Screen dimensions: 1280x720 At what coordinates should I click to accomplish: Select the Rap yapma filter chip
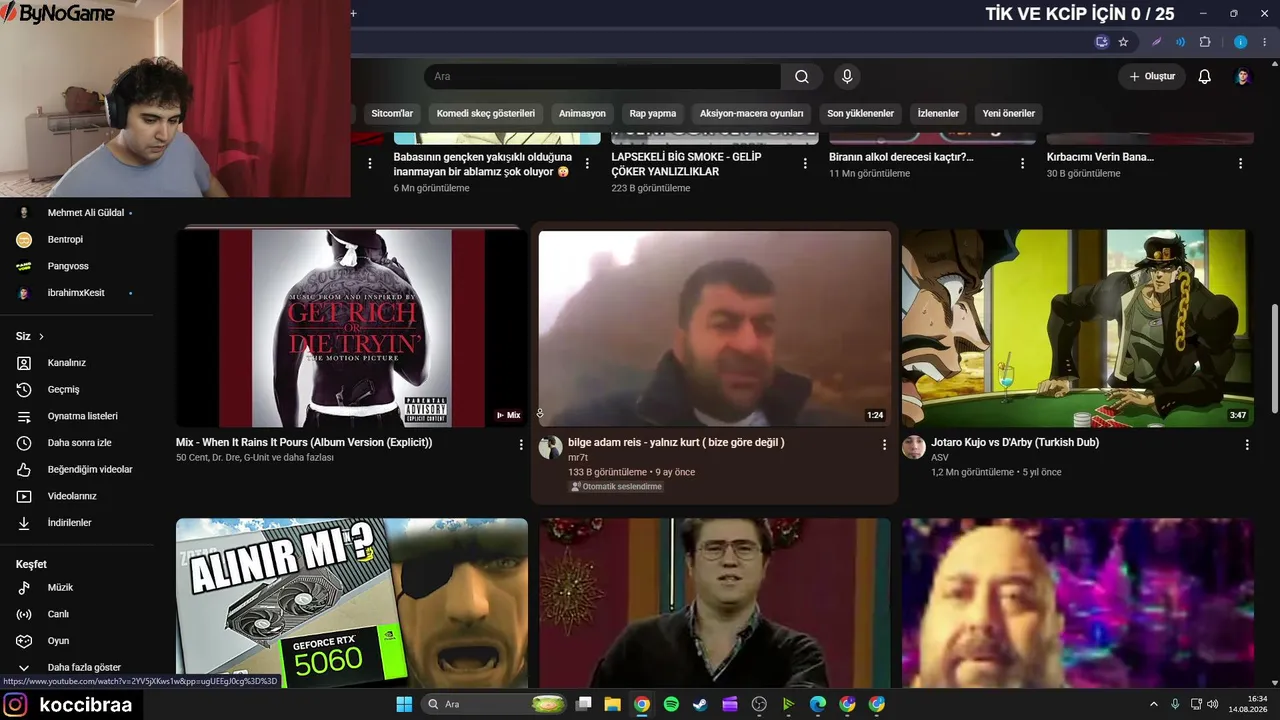(653, 114)
